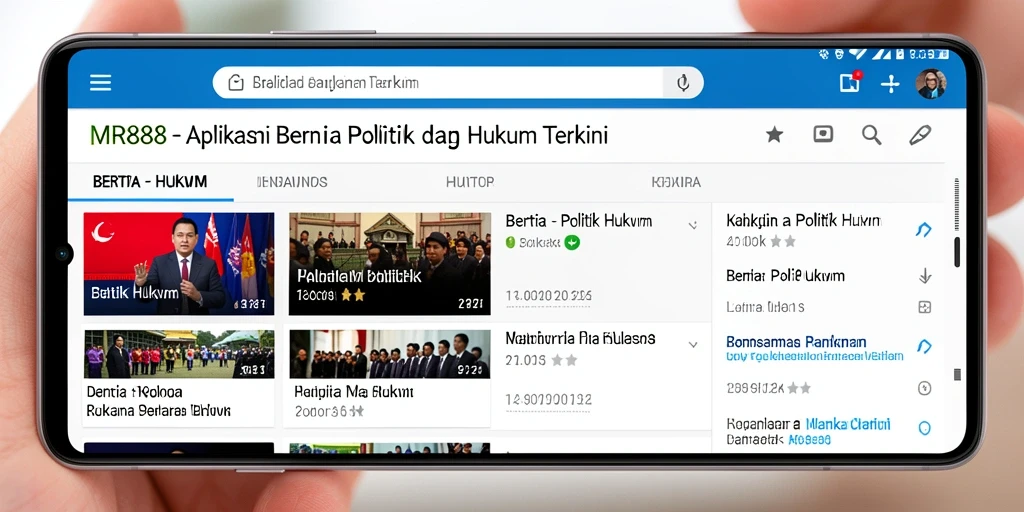1024x512 pixels.
Task: Open the notifications icon with red badge
Action: click(x=850, y=82)
